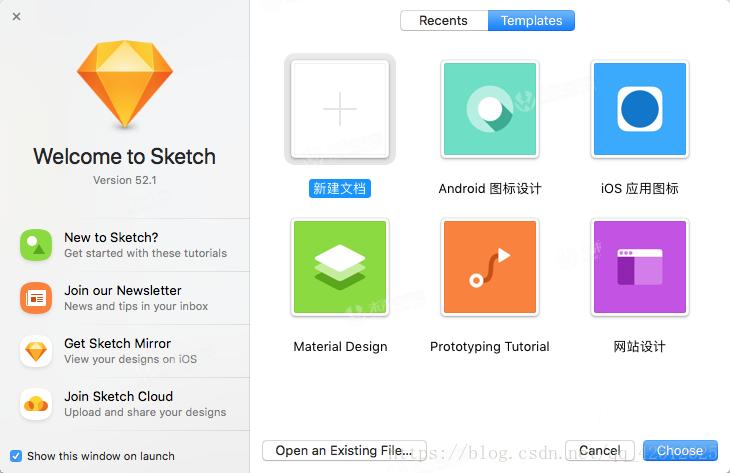Uncheck Show this window on launch

coord(16,456)
